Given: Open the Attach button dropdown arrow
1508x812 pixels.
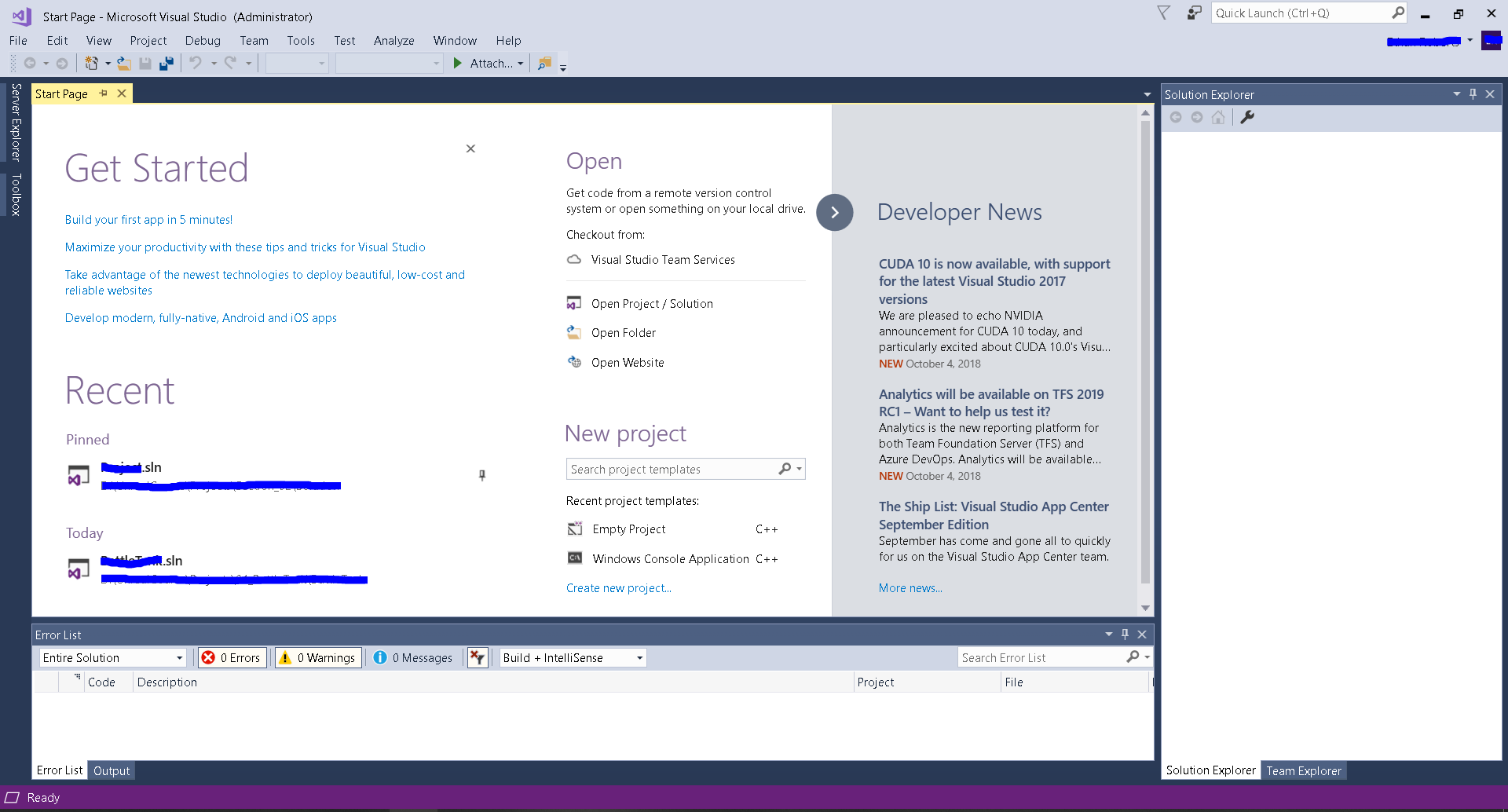Looking at the screenshot, I should click(x=520, y=64).
